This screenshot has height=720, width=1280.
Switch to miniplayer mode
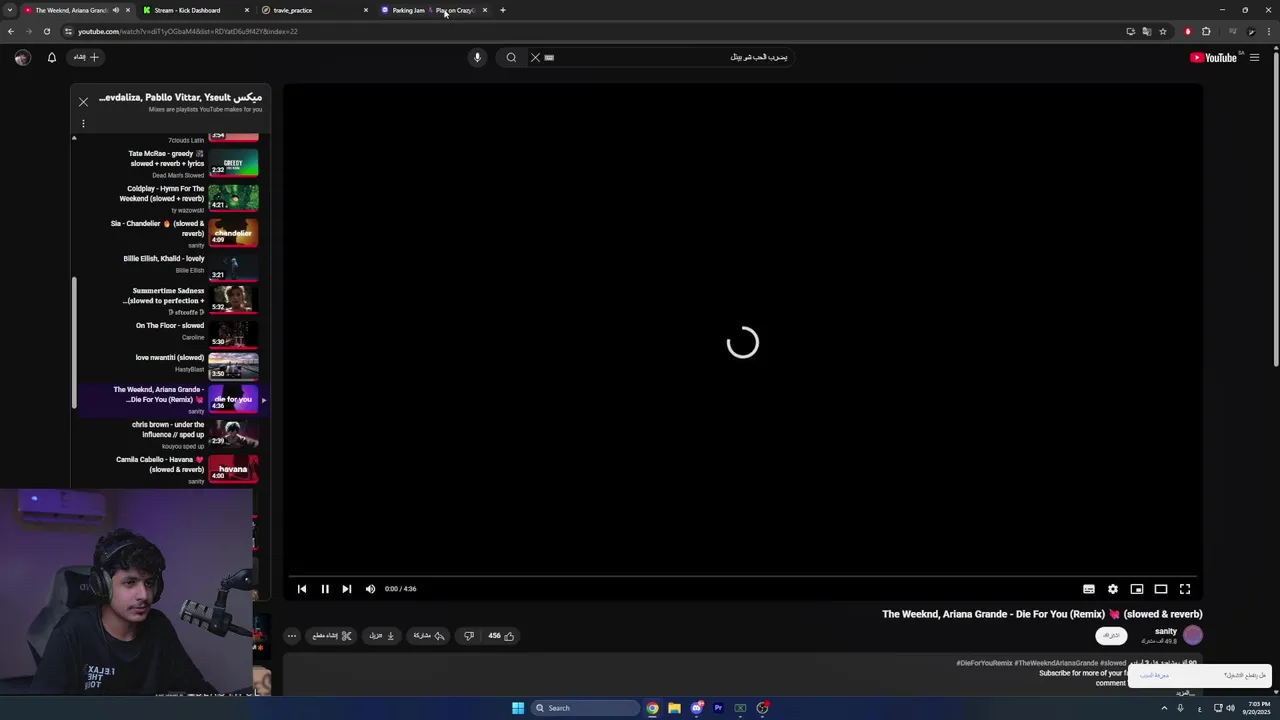coord(1137,589)
